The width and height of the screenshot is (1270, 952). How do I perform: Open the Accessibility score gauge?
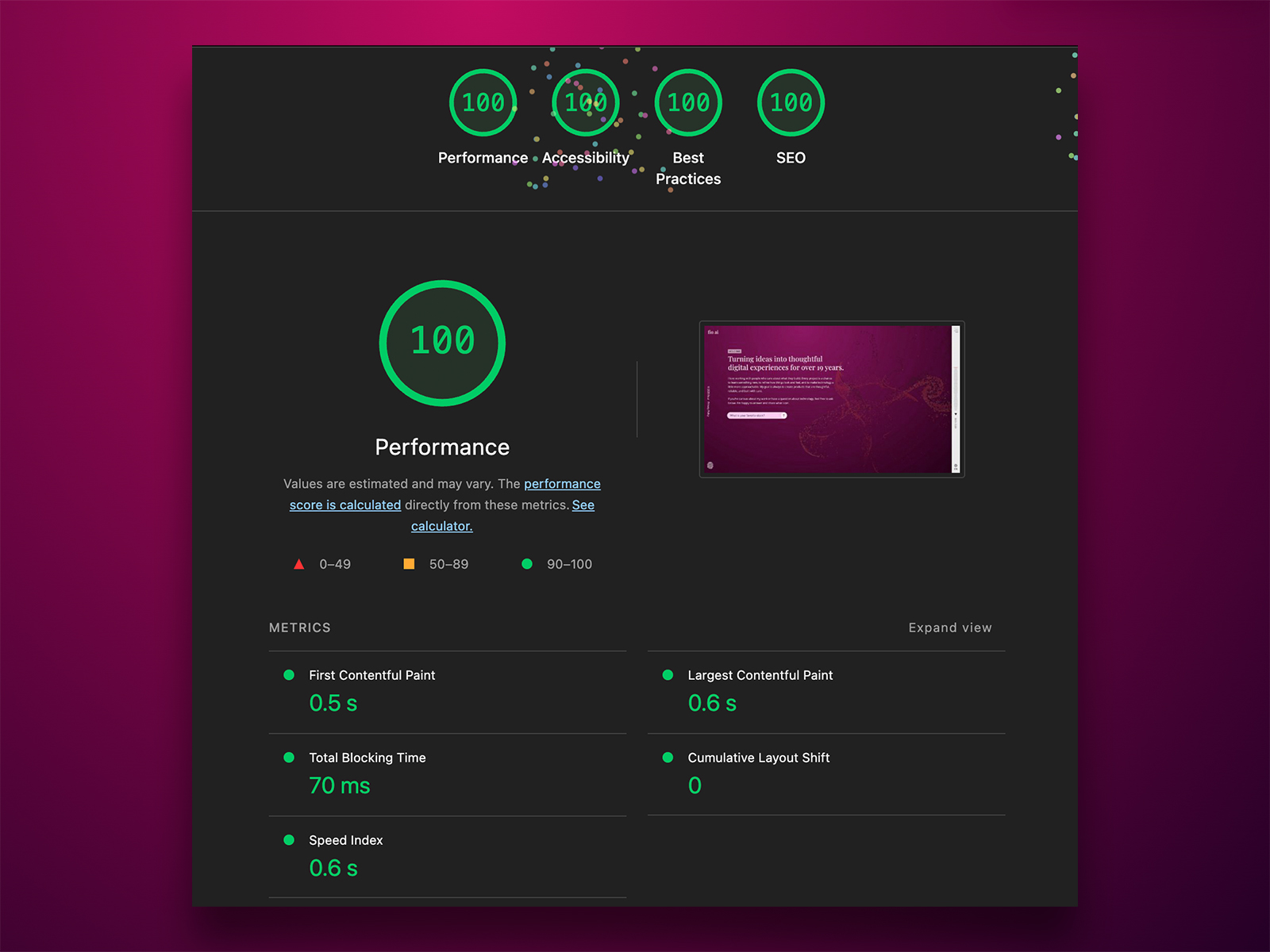tap(585, 103)
